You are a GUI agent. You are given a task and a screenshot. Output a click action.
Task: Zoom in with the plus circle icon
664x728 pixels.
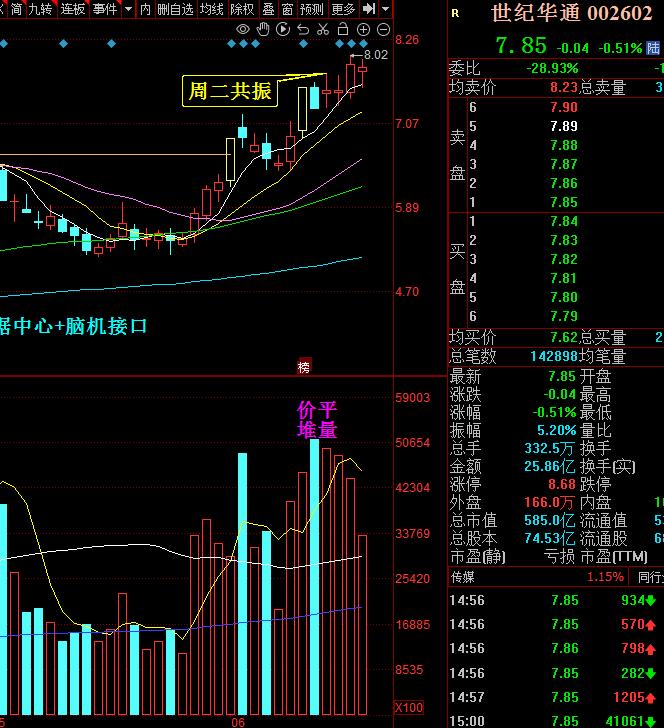(363, 30)
